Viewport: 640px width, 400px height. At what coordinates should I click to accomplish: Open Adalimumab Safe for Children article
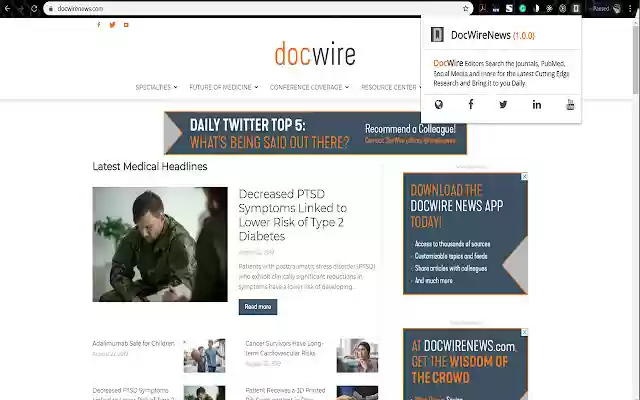(133, 343)
